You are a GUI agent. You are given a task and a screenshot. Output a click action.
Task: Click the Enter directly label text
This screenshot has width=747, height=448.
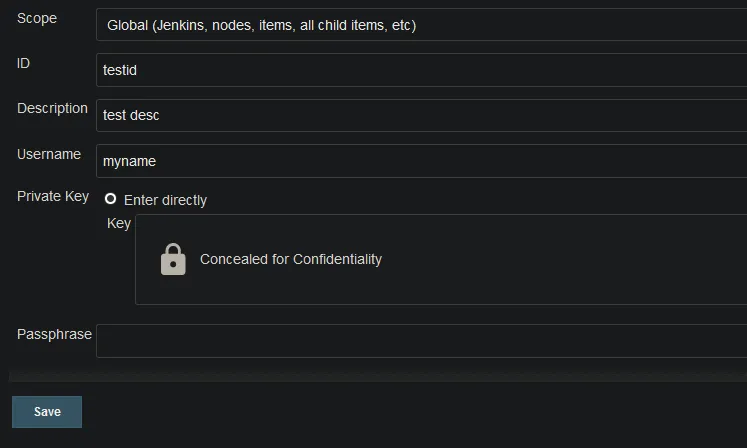tap(165, 200)
